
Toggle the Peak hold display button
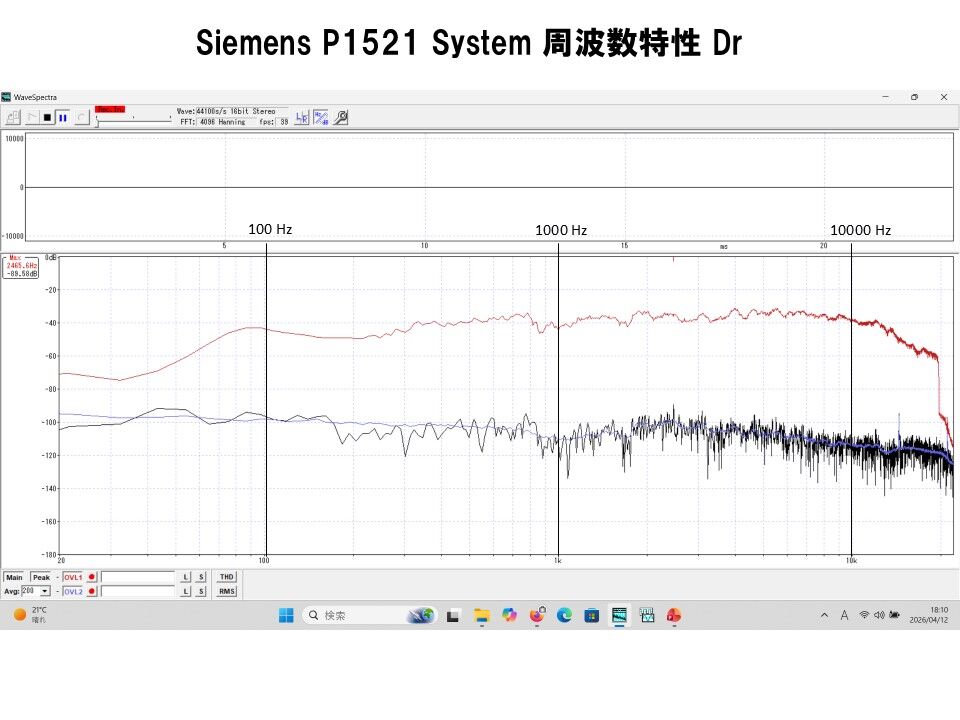pyautogui.click(x=41, y=577)
